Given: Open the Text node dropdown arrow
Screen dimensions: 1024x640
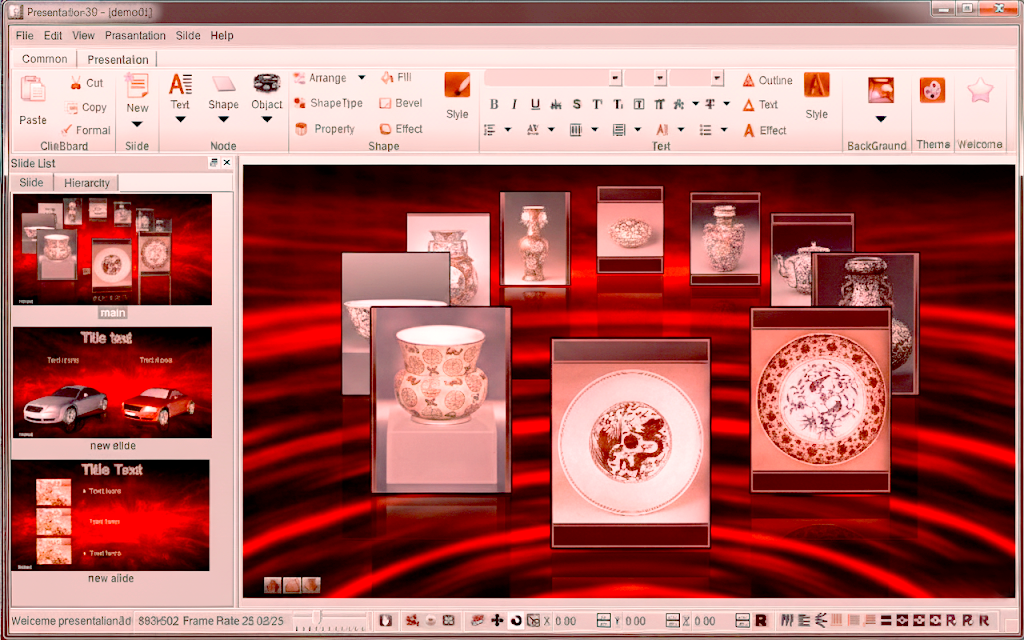Looking at the screenshot, I should point(180,121).
